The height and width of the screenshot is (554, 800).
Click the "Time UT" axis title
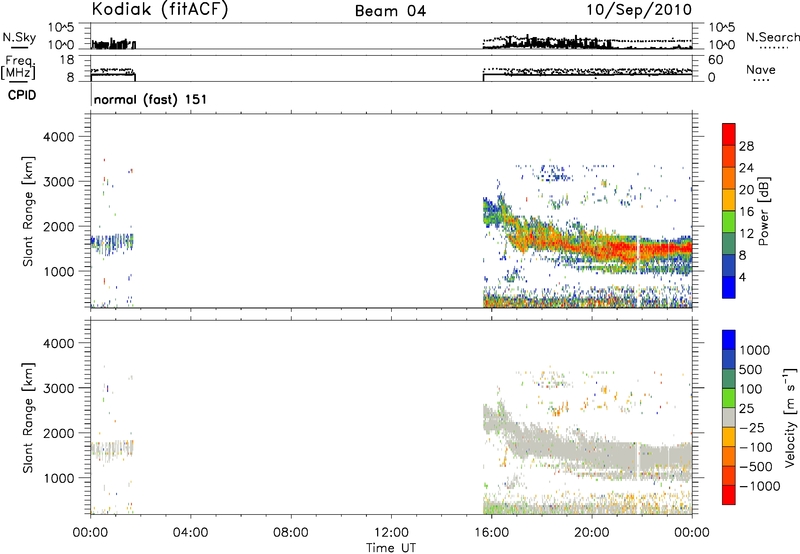(x=391, y=548)
